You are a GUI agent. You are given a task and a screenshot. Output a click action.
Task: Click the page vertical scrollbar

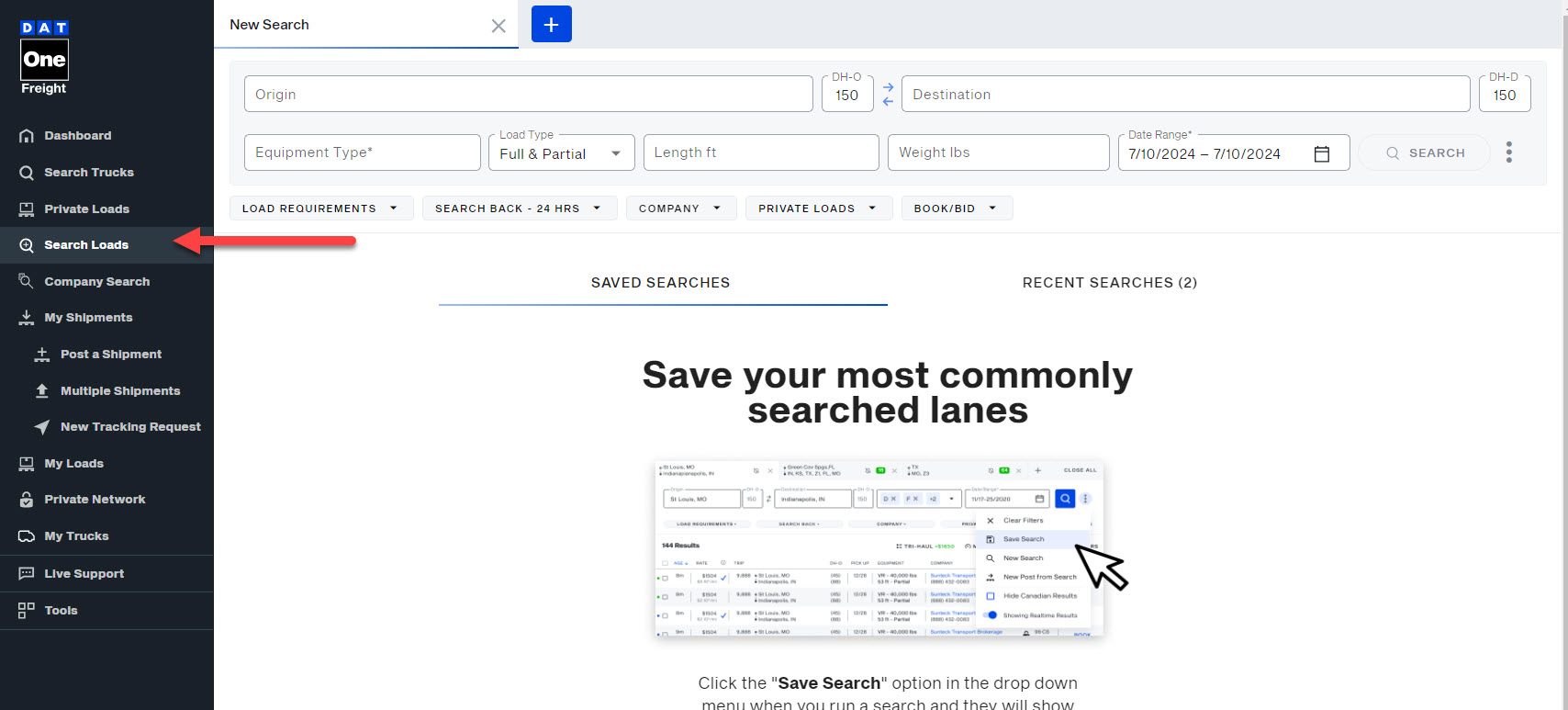pyautogui.click(x=1563, y=355)
